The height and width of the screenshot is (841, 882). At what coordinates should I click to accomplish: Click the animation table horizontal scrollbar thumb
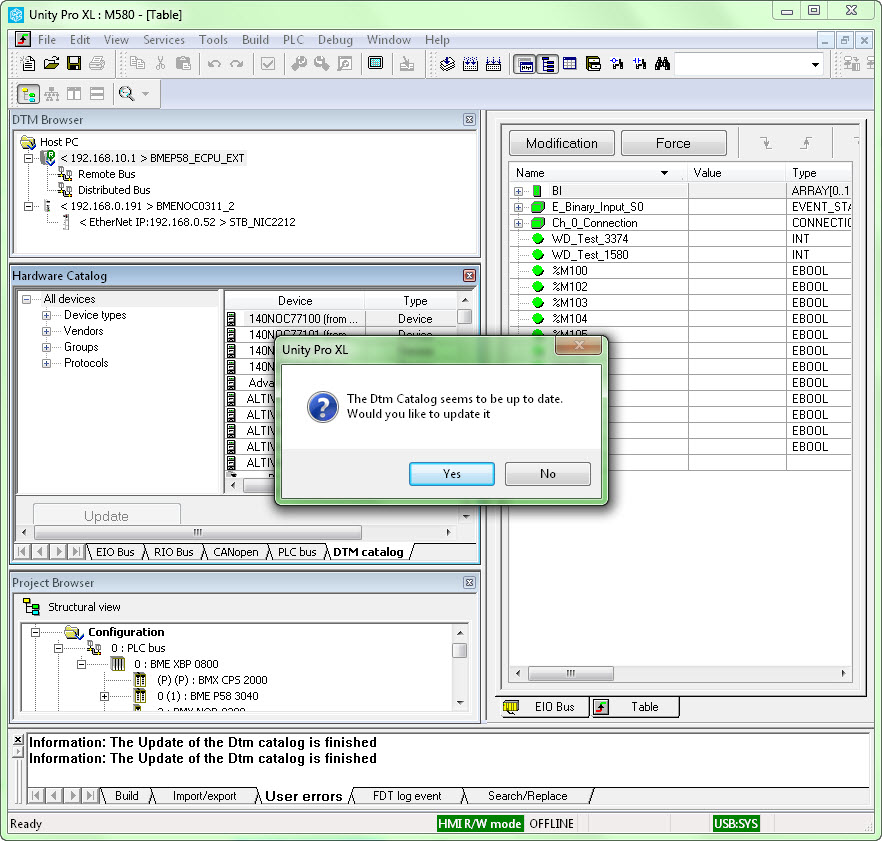pos(570,673)
